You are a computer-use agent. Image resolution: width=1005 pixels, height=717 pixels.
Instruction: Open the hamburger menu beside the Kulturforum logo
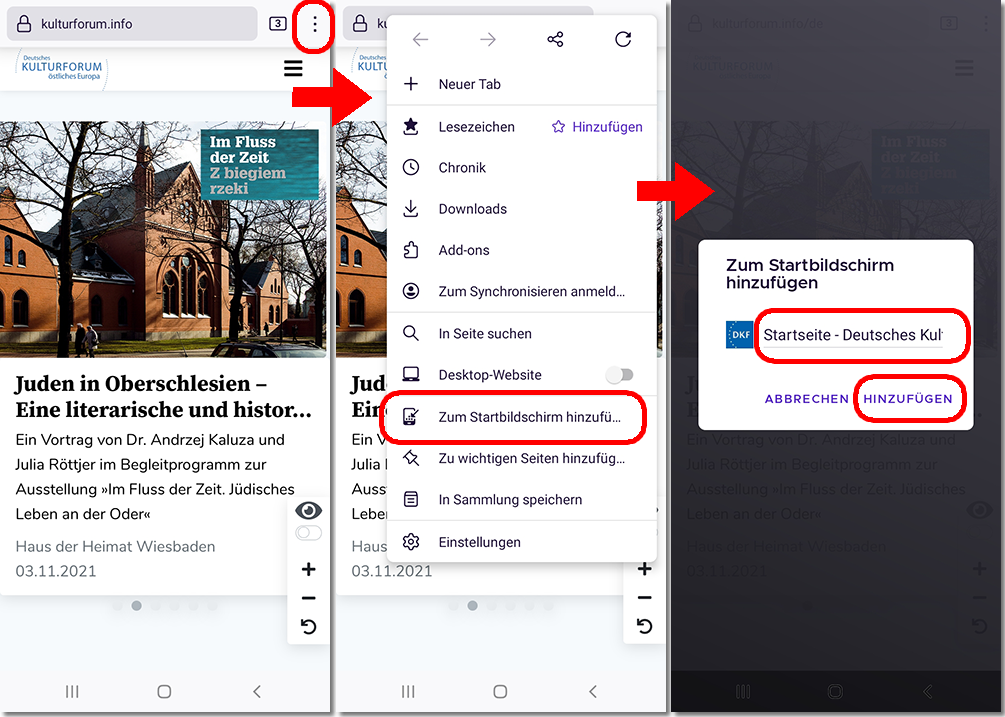[x=293, y=68]
